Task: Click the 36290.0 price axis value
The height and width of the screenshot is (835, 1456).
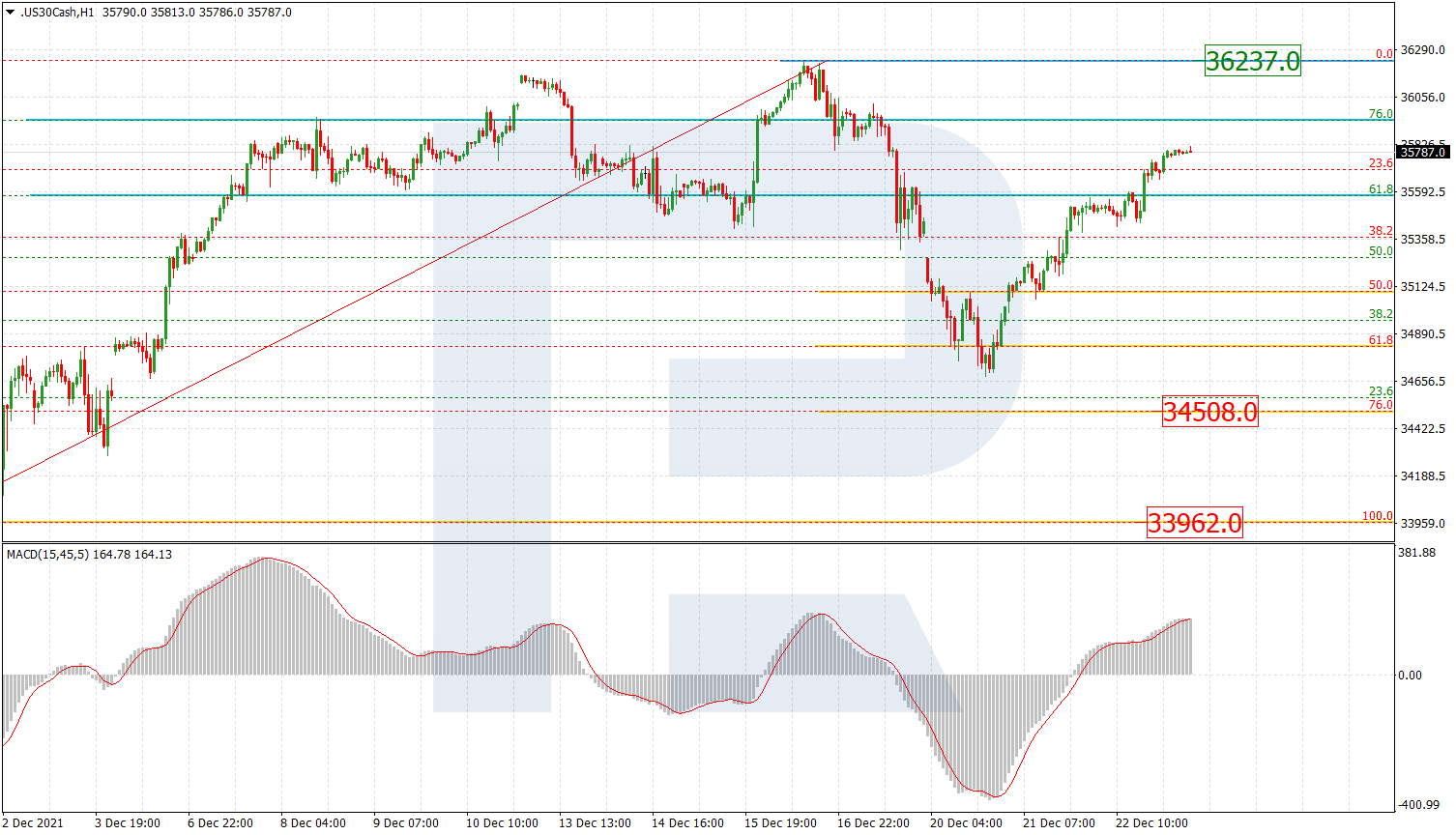Action: pyautogui.click(x=1422, y=50)
